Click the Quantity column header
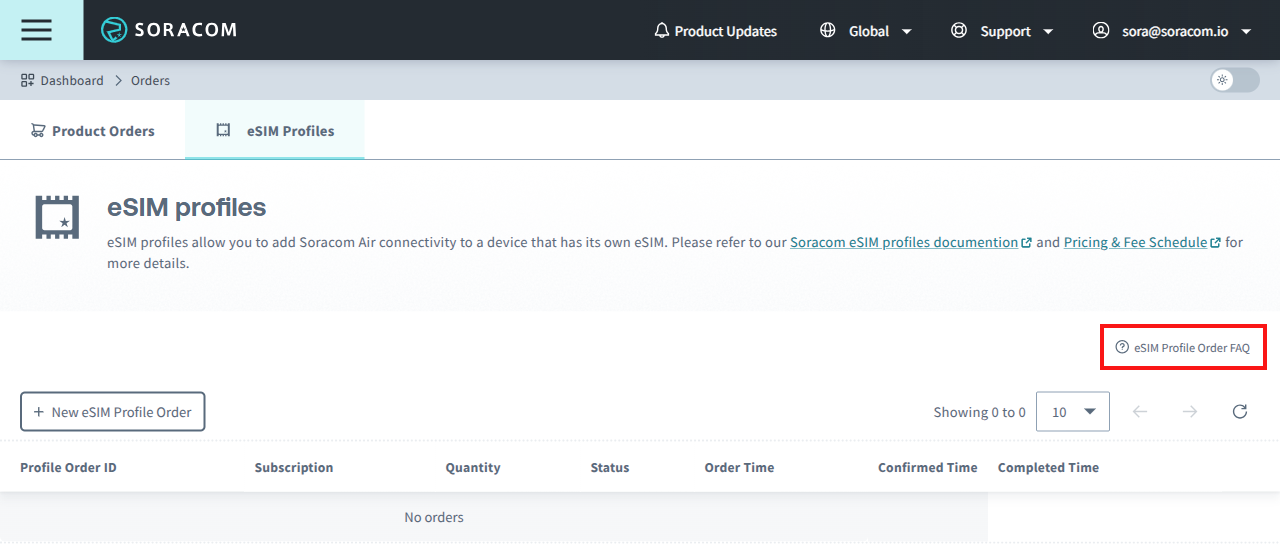Viewport: 1280px width, 549px height. pos(473,467)
